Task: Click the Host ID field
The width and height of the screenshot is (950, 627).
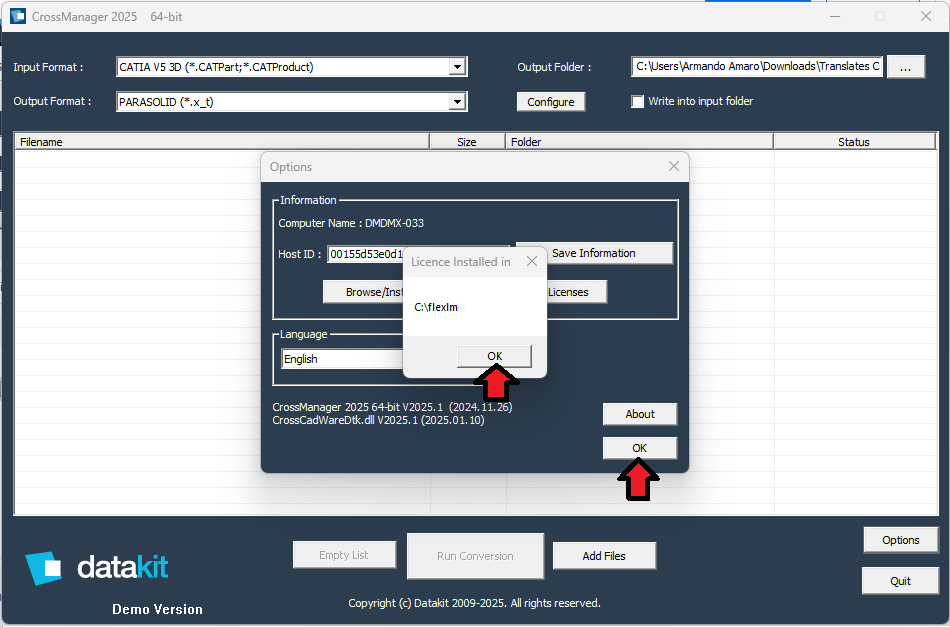Action: (x=365, y=254)
